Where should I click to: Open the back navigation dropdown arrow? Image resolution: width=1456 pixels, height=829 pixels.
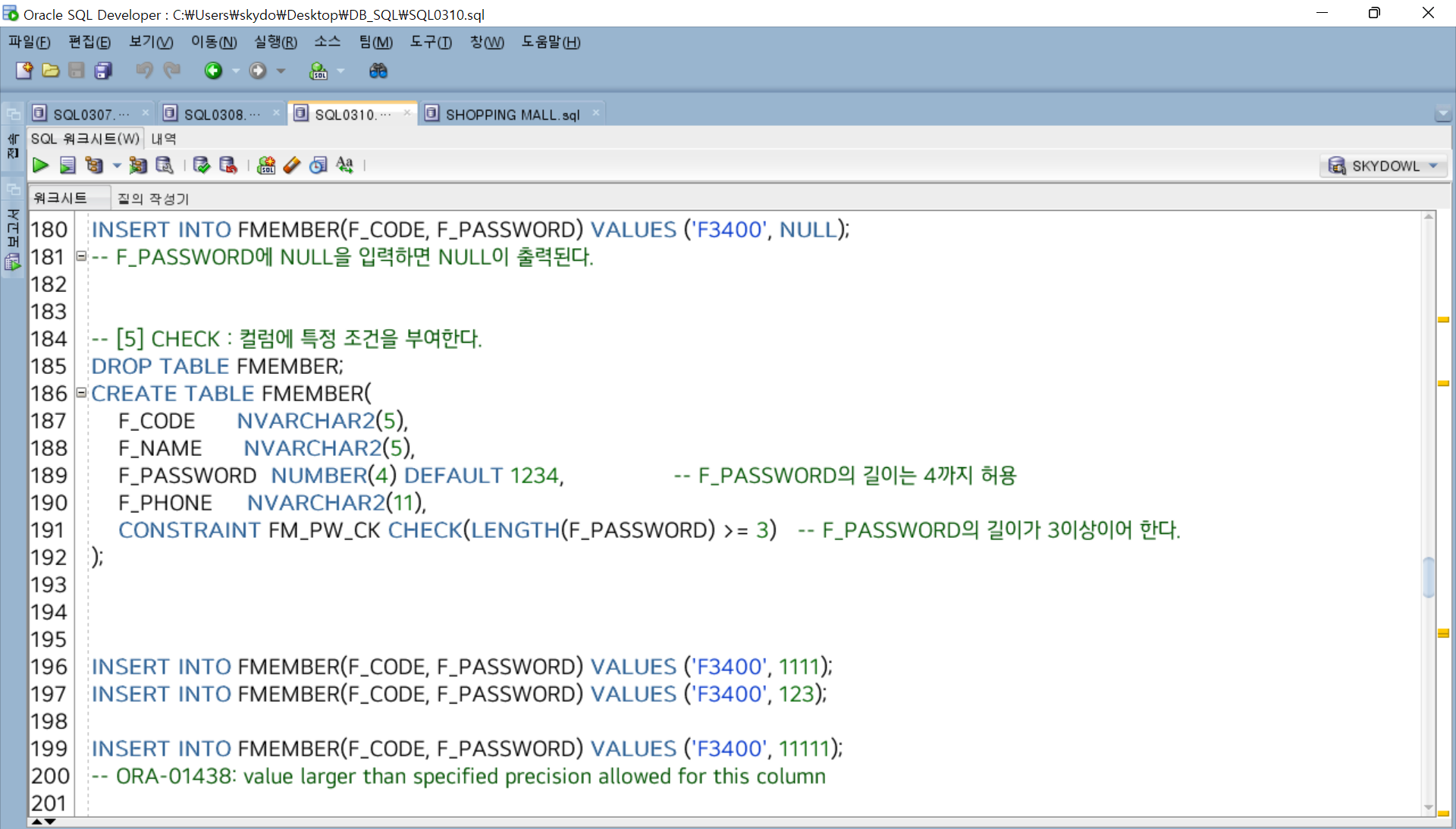pos(235,71)
